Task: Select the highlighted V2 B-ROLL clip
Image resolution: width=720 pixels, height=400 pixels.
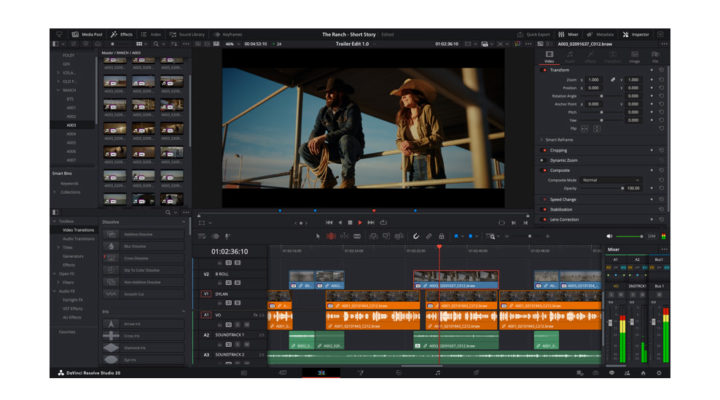Action: [x=456, y=279]
